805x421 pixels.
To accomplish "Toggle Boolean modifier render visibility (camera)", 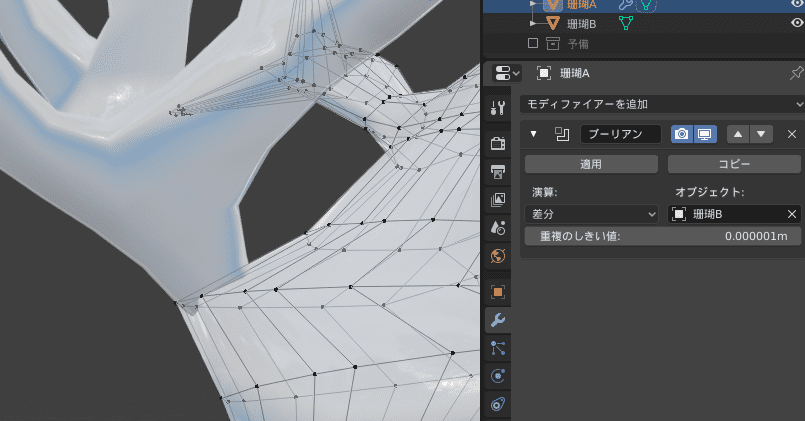I will click(682, 134).
